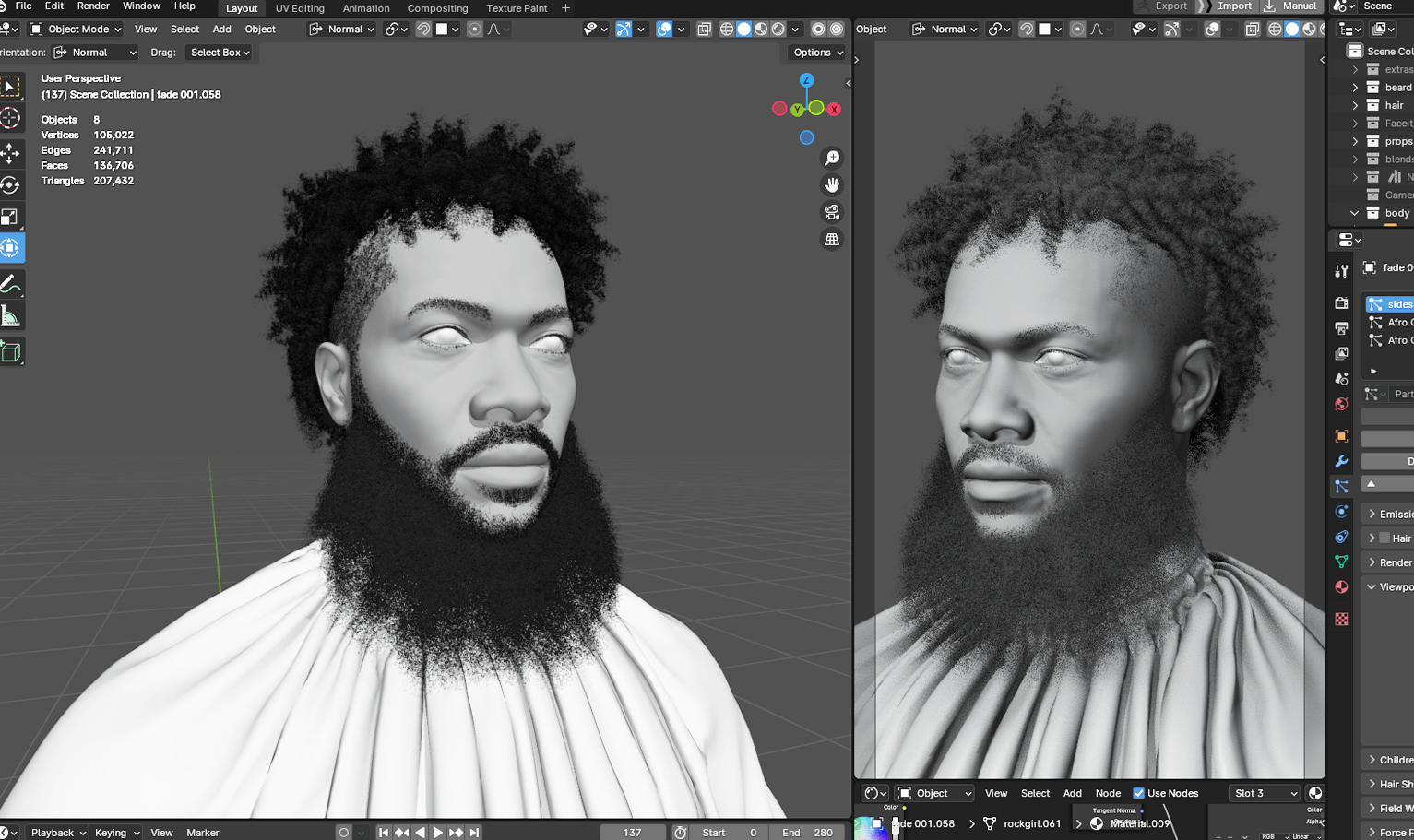Open the Object properties tab icon
The height and width of the screenshot is (840, 1414).
tap(1341, 435)
